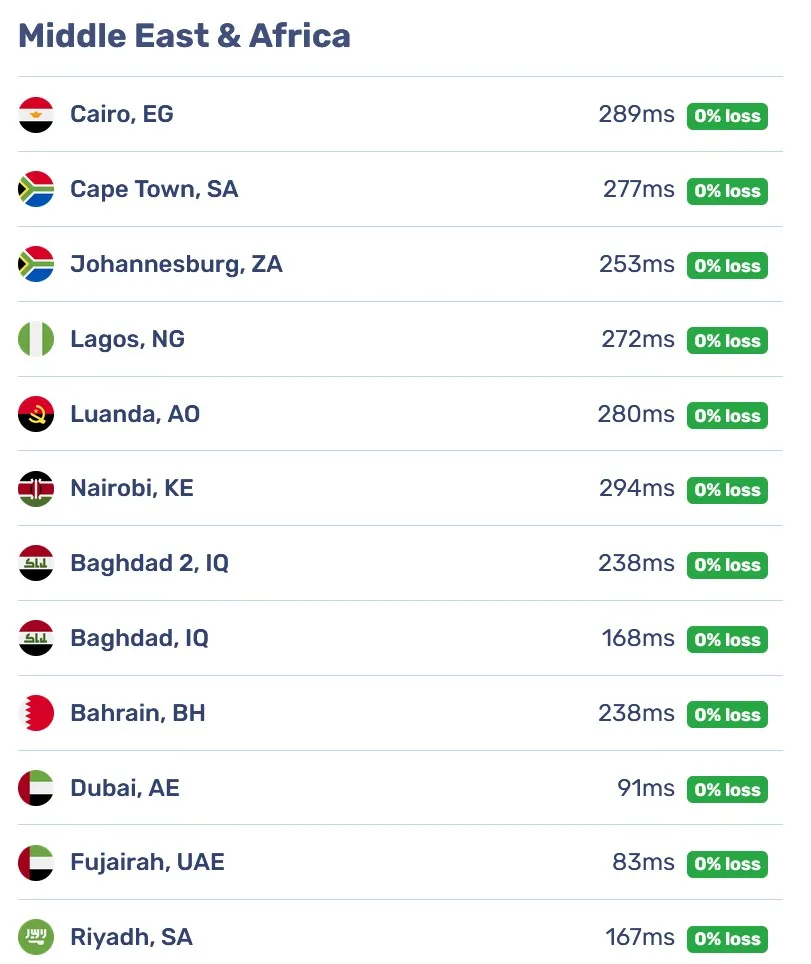This screenshot has width=811, height=964.
Task: Click the Nigeria flag icon for Lagos
Action: [x=36, y=339]
